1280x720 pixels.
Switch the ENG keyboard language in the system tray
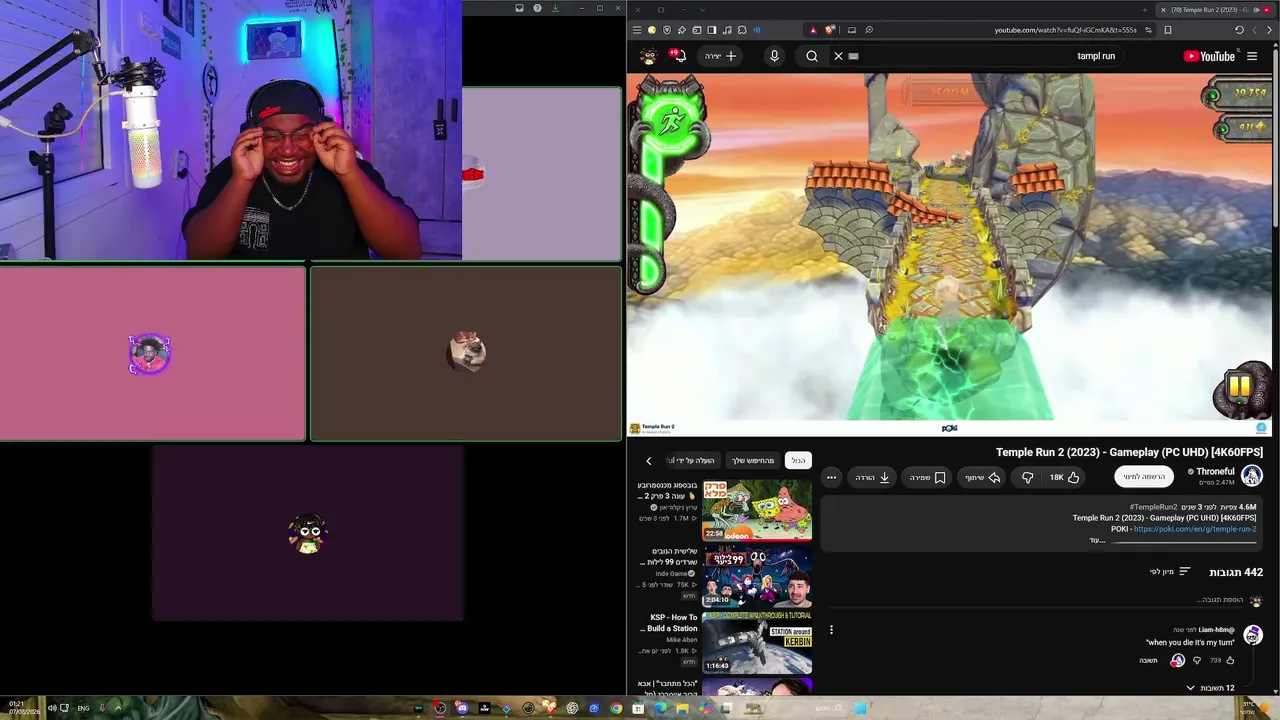click(83, 708)
